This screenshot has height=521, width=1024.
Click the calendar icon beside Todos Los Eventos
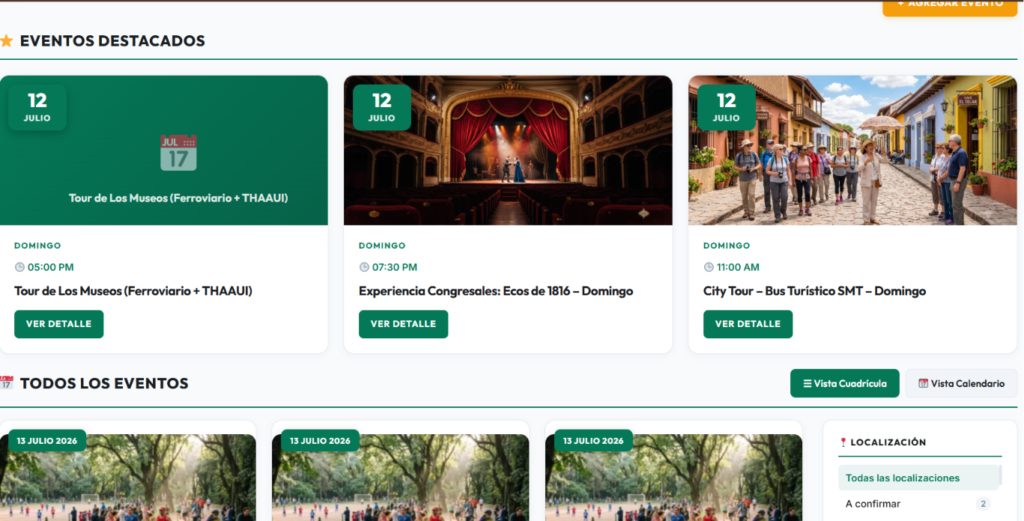coord(7,383)
